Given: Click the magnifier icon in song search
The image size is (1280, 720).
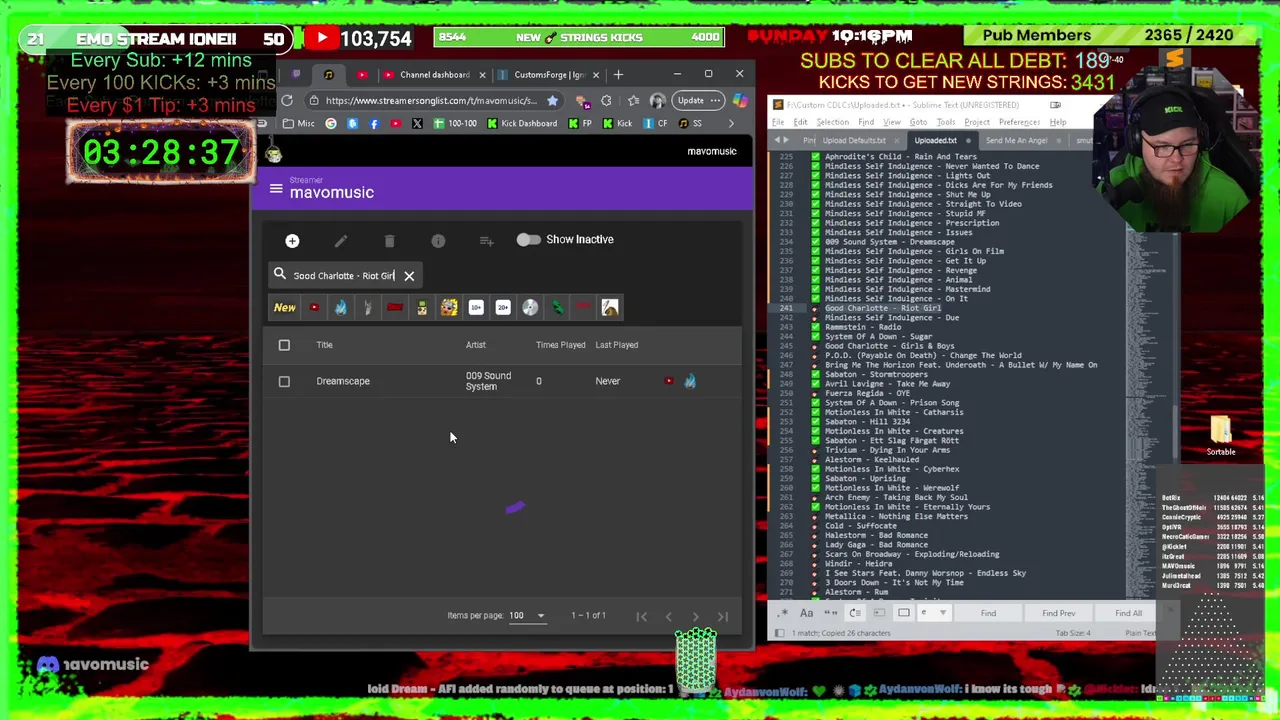Looking at the screenshot, I should click(x=280, y=274).
